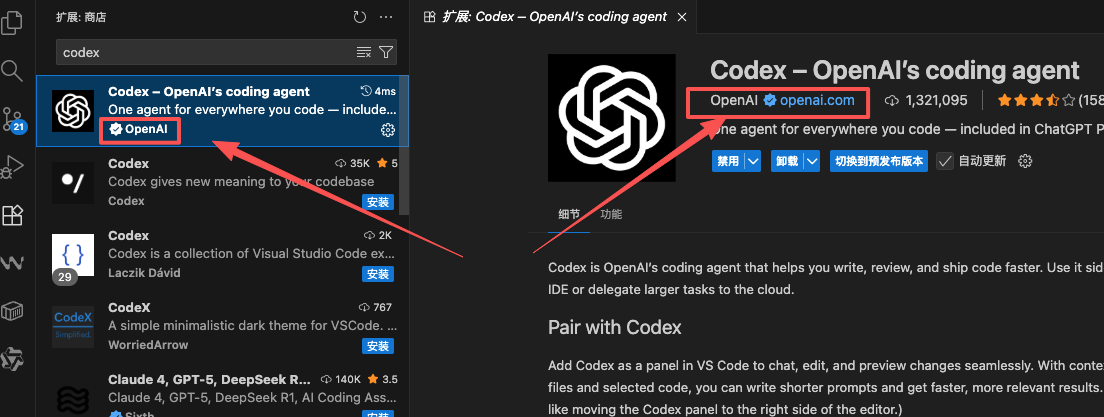Toggle the 自动更新 checkbox

(x=945, y=161)
